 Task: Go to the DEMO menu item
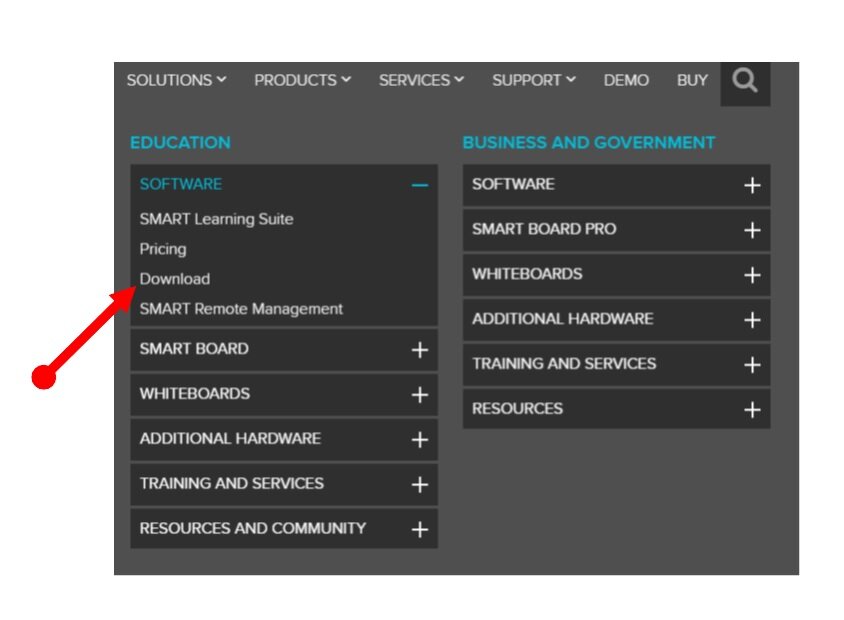point(626,81)
